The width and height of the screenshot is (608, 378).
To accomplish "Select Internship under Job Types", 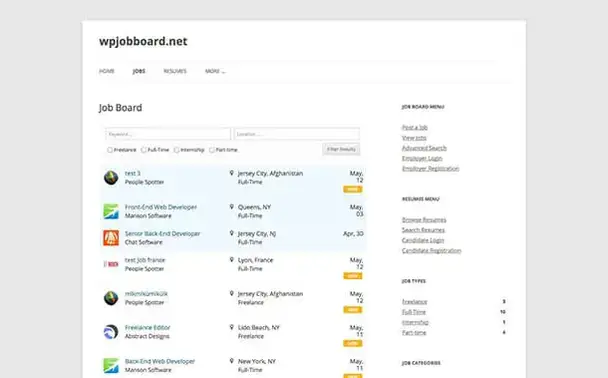I will (415, 322).
